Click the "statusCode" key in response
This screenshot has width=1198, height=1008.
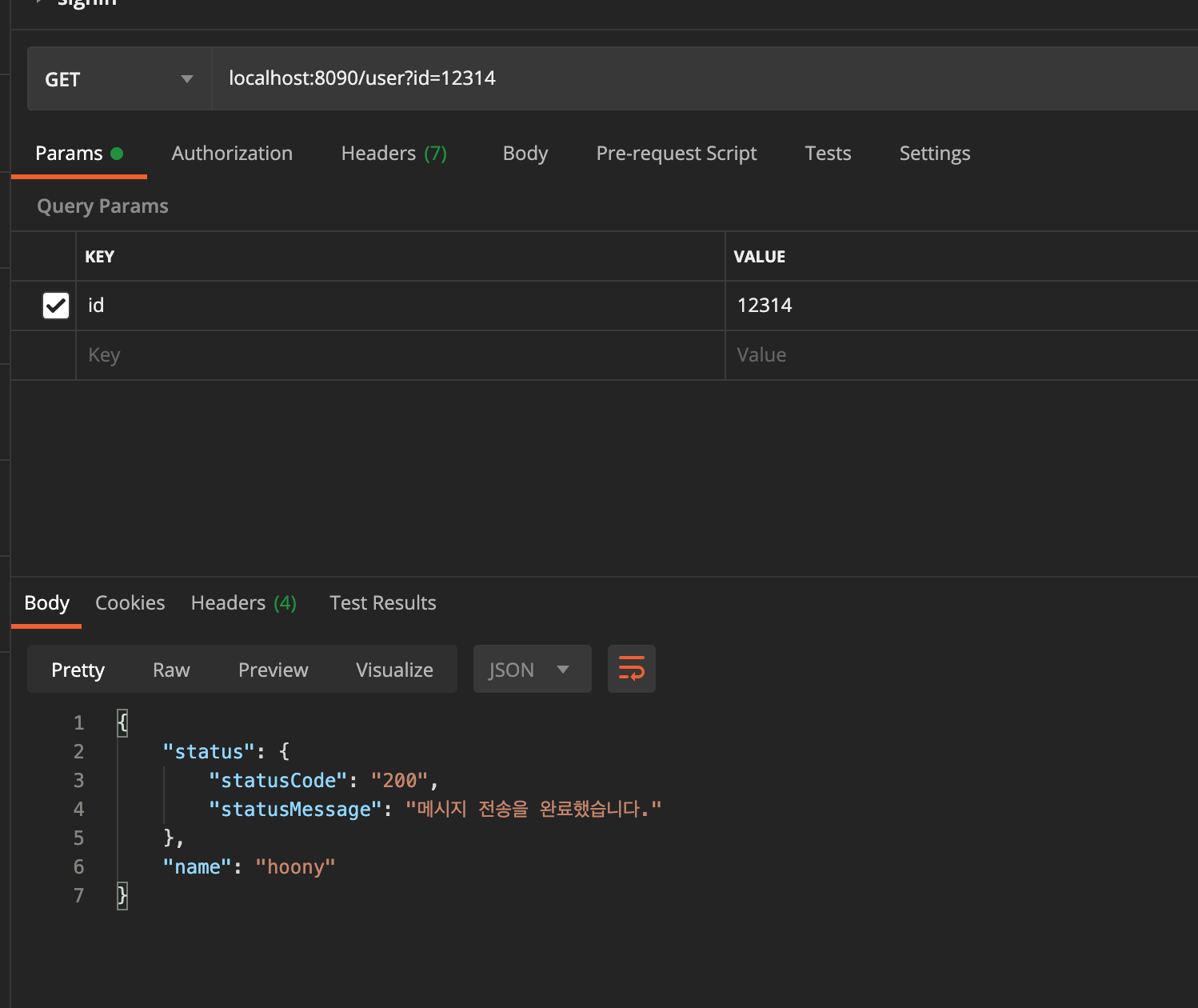point(278,781)
